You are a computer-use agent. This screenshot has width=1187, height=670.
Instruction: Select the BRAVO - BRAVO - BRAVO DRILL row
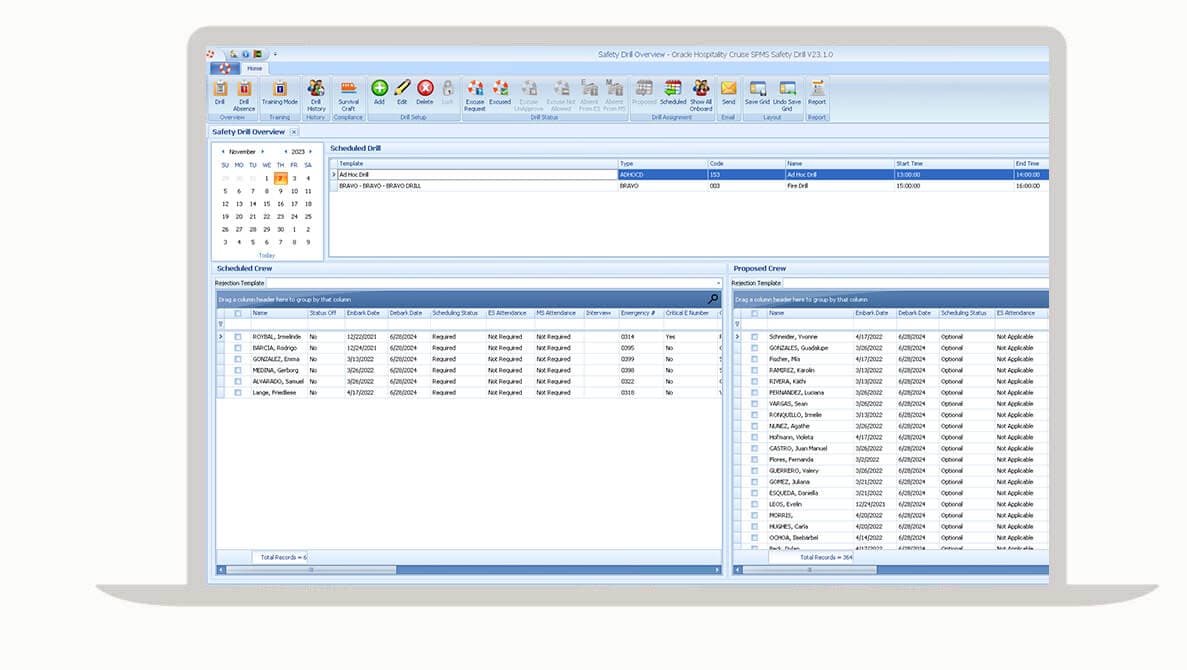coord(475,186)
